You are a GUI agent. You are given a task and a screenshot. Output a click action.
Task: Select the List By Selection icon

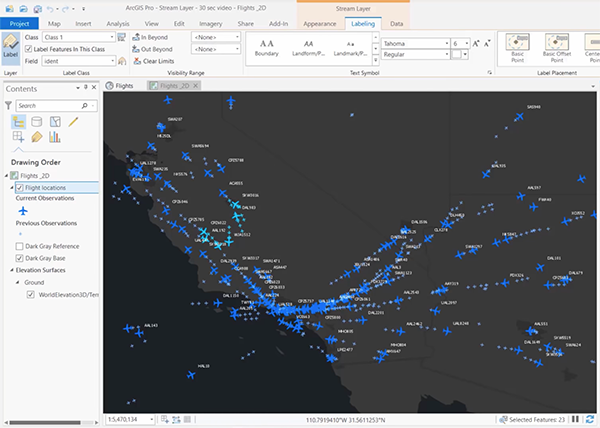(x=55, y=122)
